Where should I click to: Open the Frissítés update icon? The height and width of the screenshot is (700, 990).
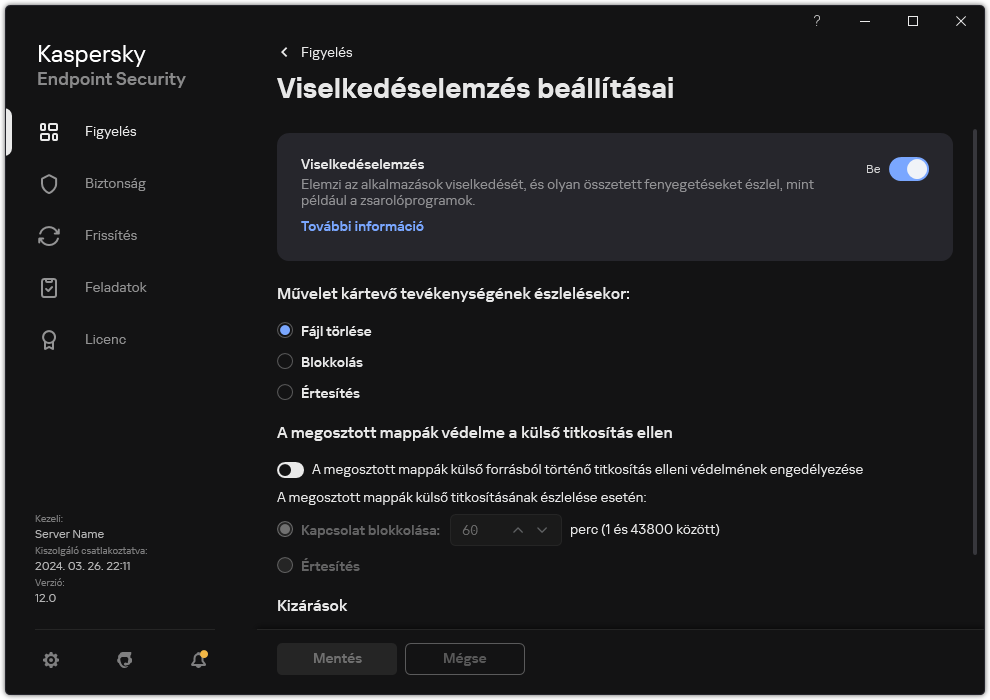pos(49,235)
